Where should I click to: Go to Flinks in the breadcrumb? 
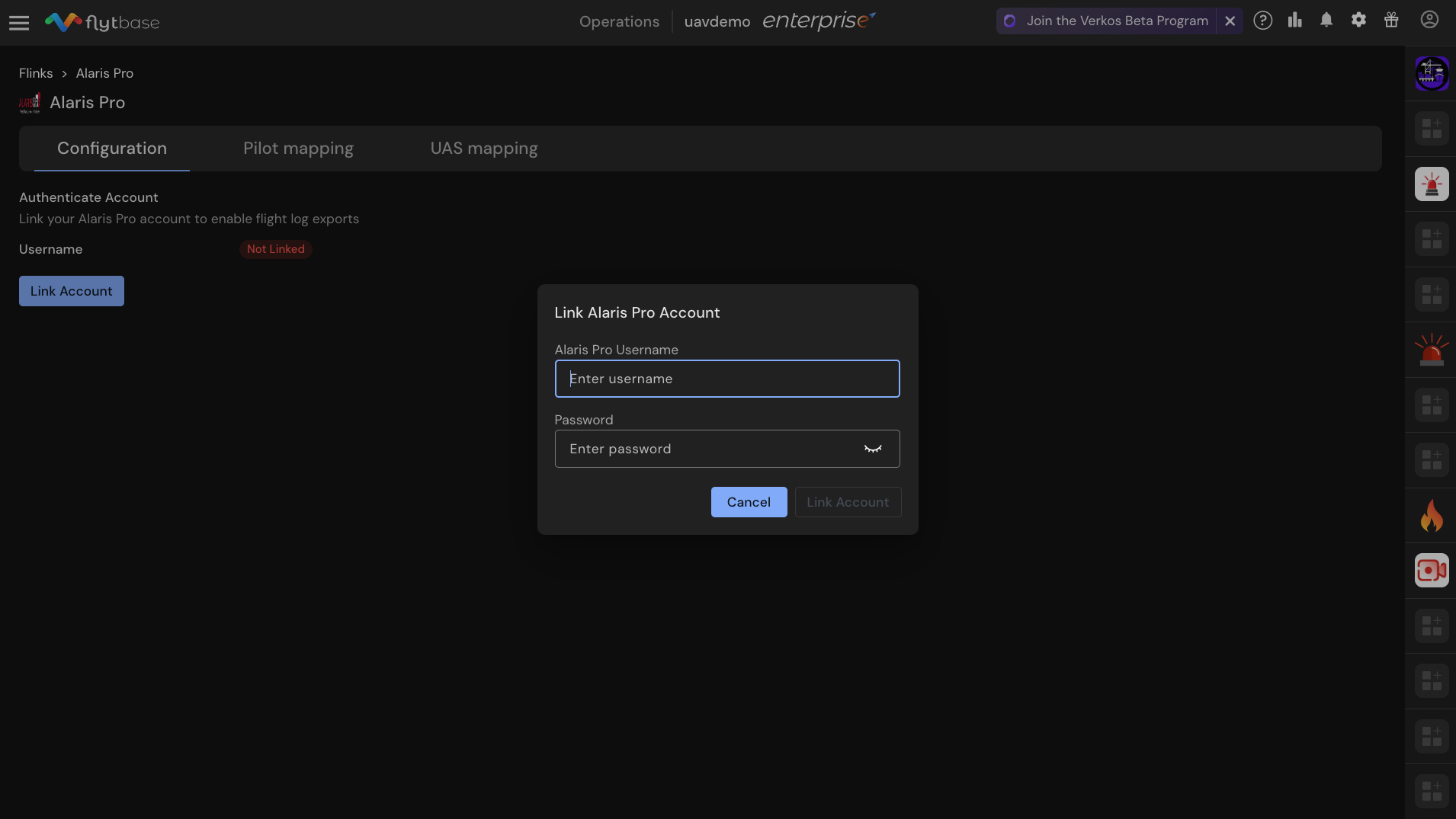(x=36, y=73)
